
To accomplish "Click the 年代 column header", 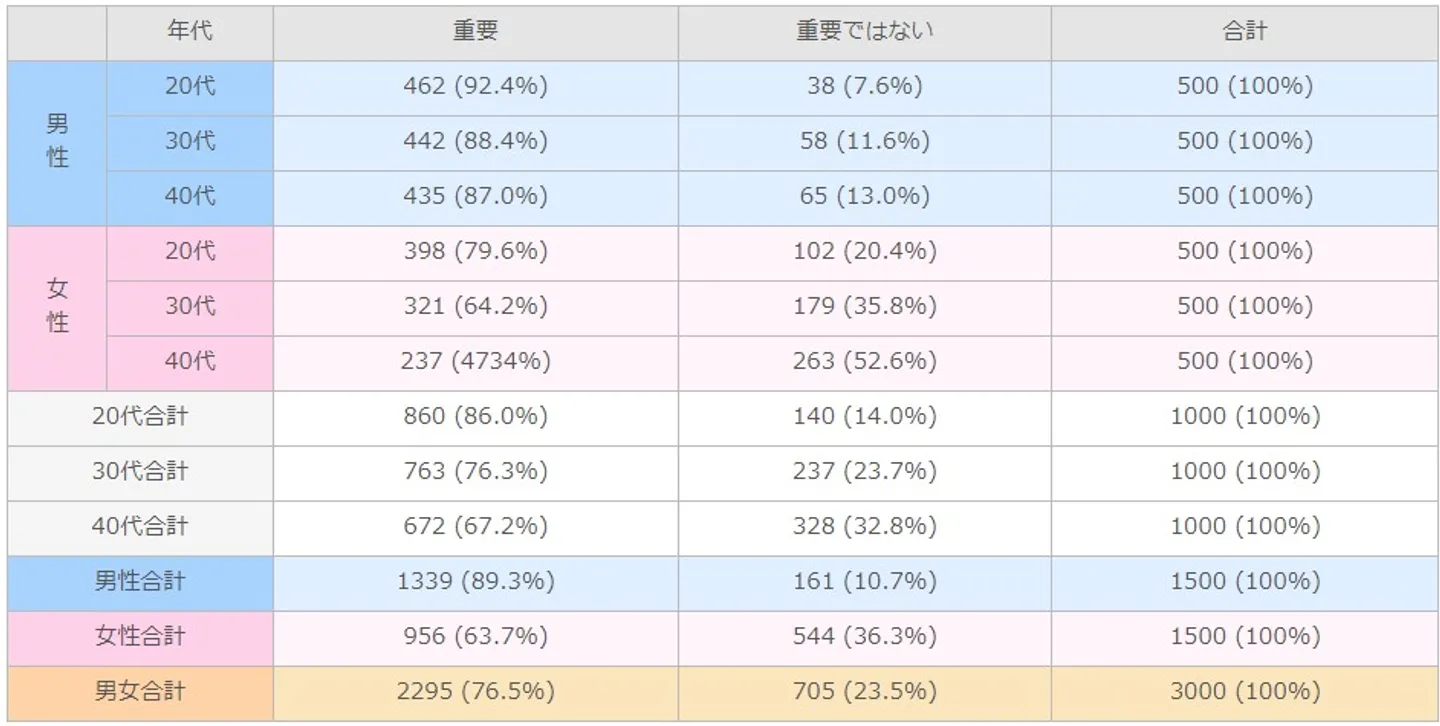I will point(189,32).
